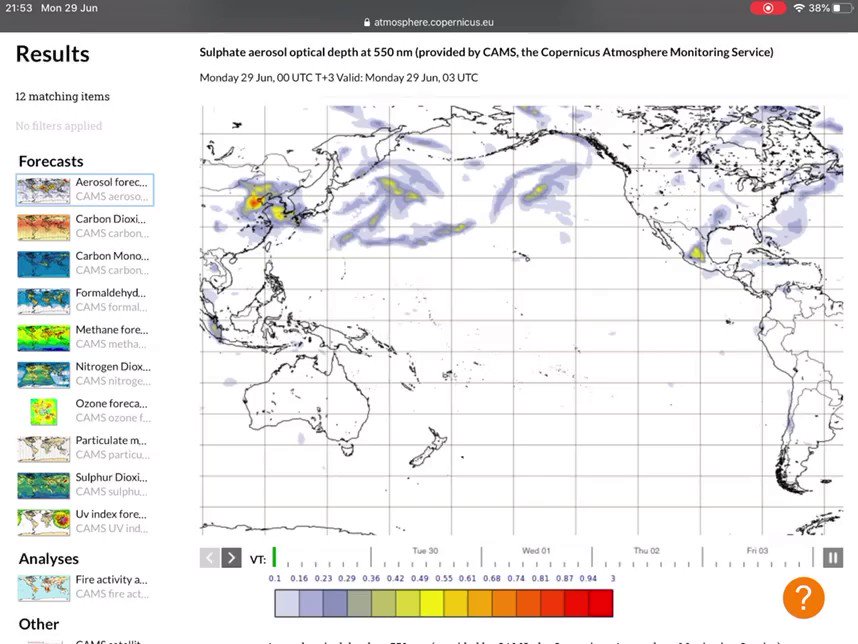The image size is (858, 644).
Task: Tap the atmosphere.copernicus.eu address bar
Action: pos(428,22)
